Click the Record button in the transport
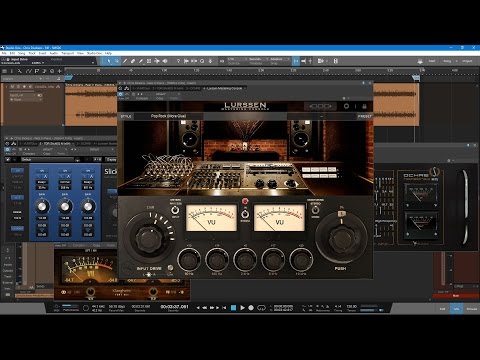Viewport: 480px width, 360px height. coord(251,307)
